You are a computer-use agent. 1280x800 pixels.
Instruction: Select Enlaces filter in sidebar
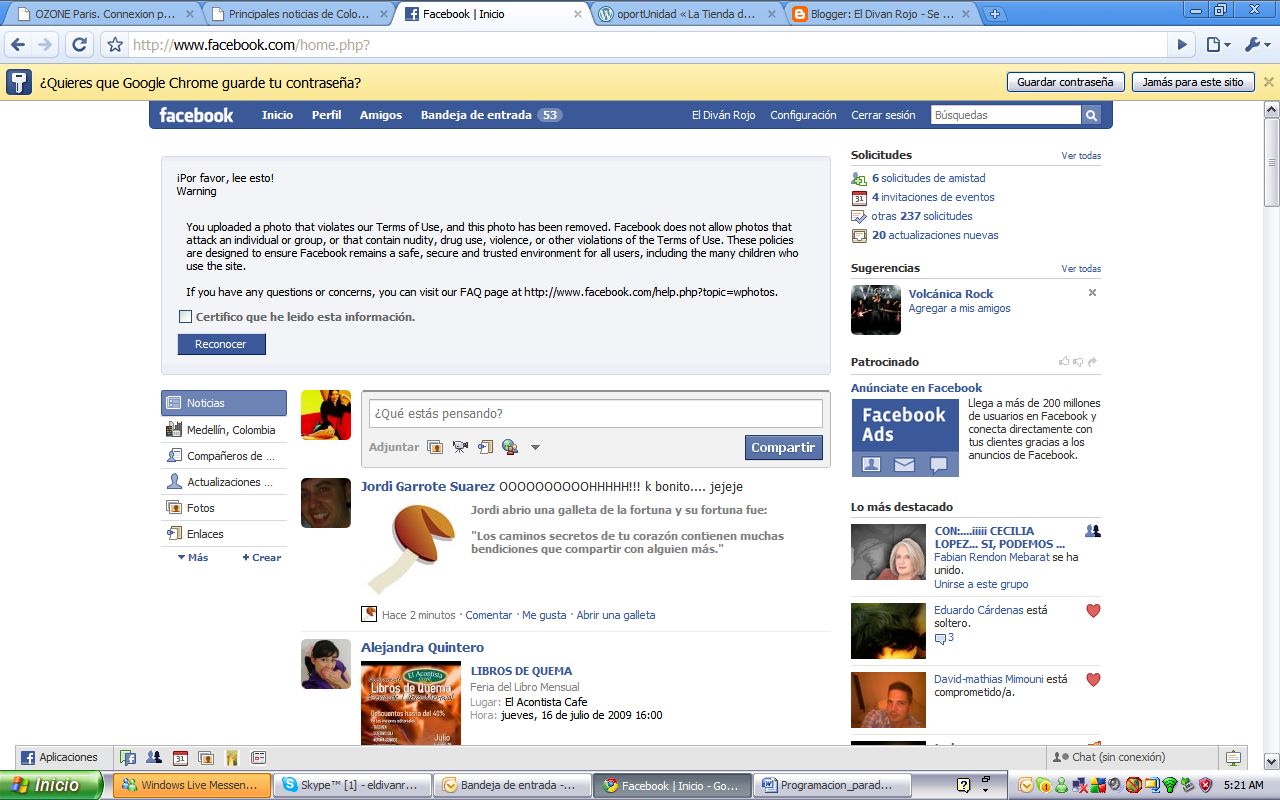[x=224, y=534]
